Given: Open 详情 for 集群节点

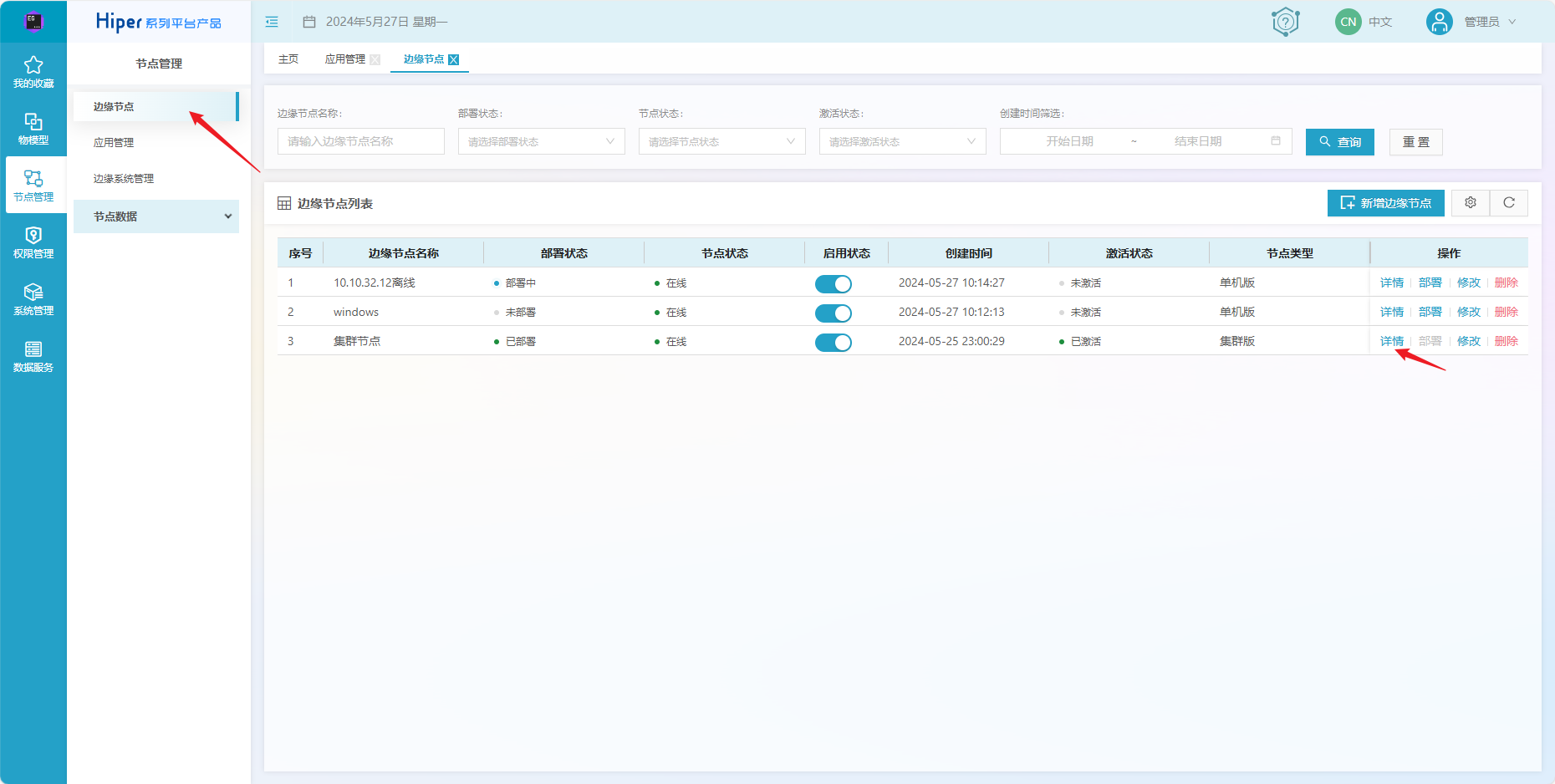Looking at the screenshot, I should click(1392, 341).
